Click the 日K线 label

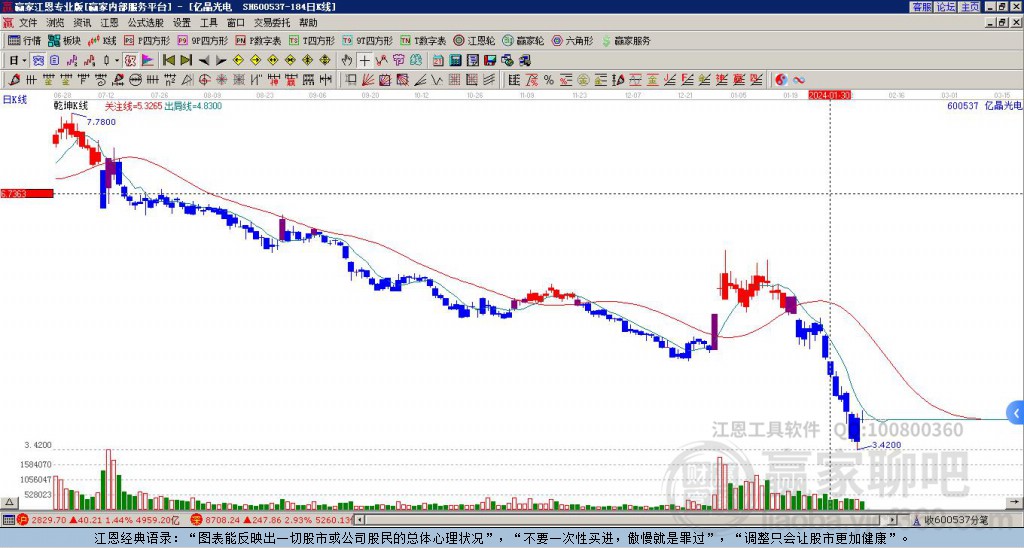15,99
